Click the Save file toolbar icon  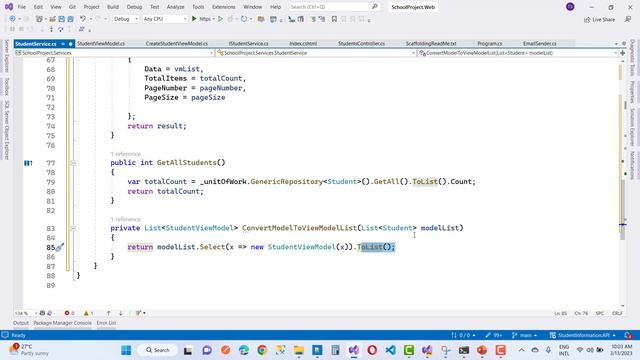tap(61, 19)
